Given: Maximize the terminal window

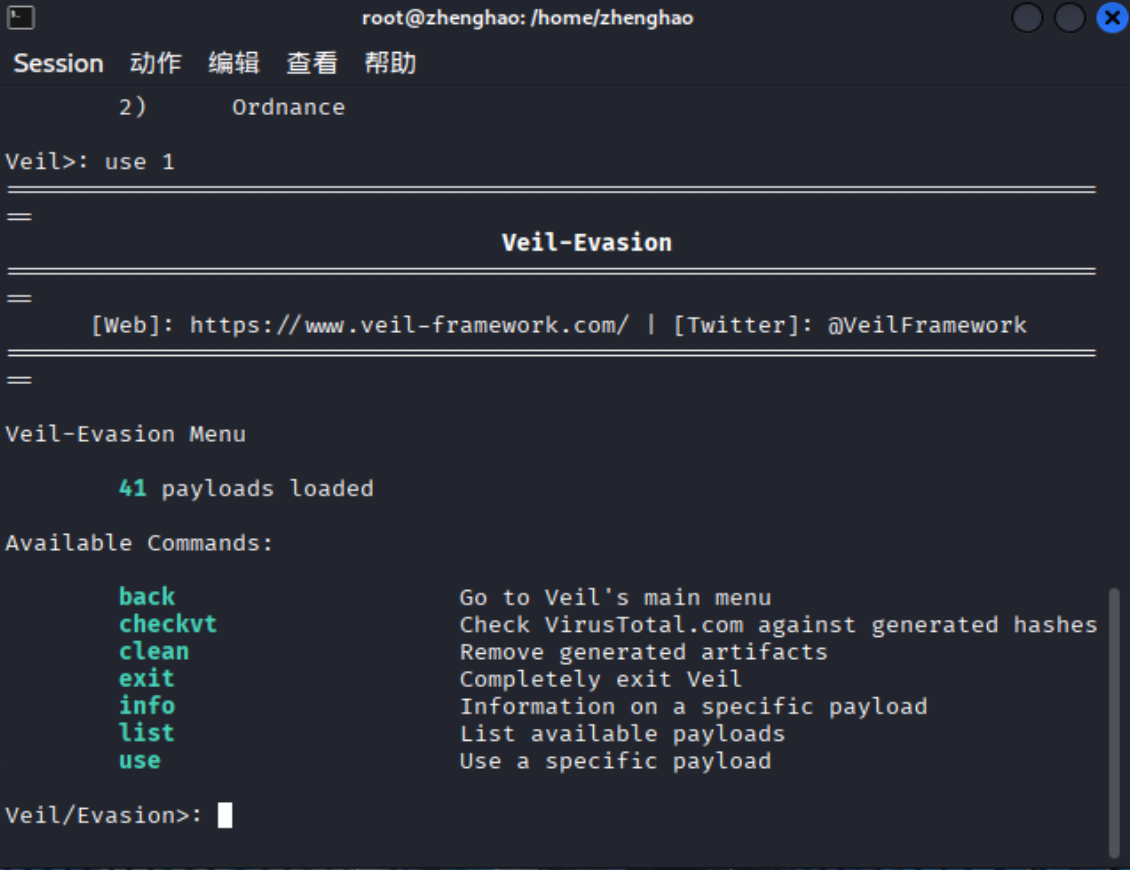Looking at the screenshot, I should pos(1069,18).
